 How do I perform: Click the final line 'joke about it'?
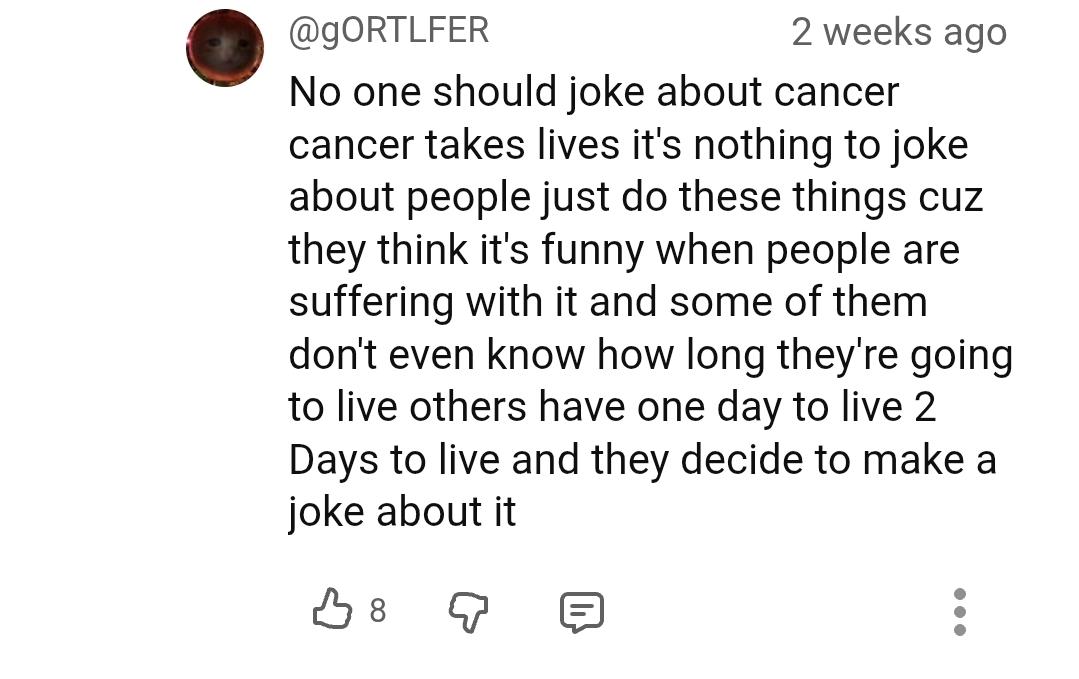click(402, 512)
